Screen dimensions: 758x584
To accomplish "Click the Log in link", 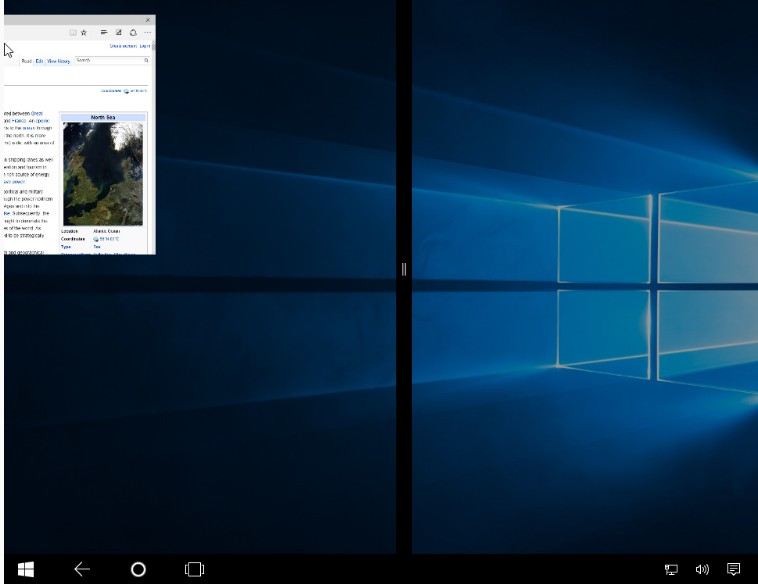I will [145, 46].
